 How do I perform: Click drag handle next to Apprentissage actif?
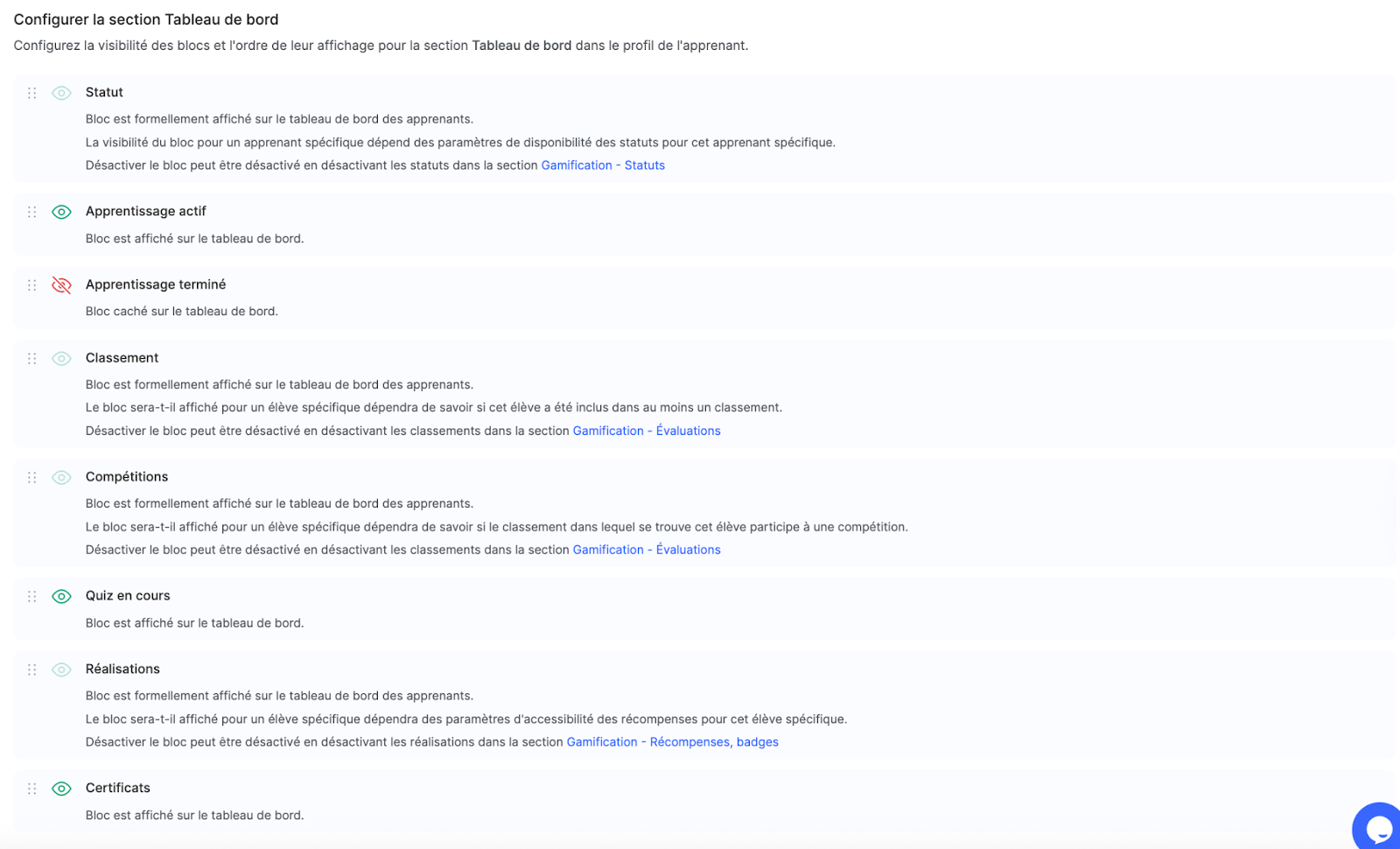point(32,212)
